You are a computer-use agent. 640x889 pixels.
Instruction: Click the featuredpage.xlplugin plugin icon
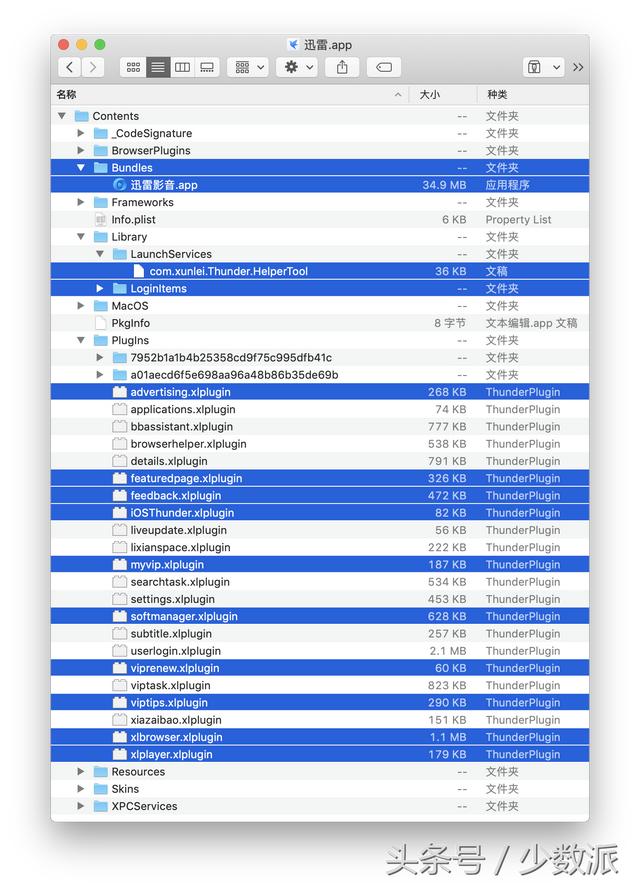tap(119, 478)
